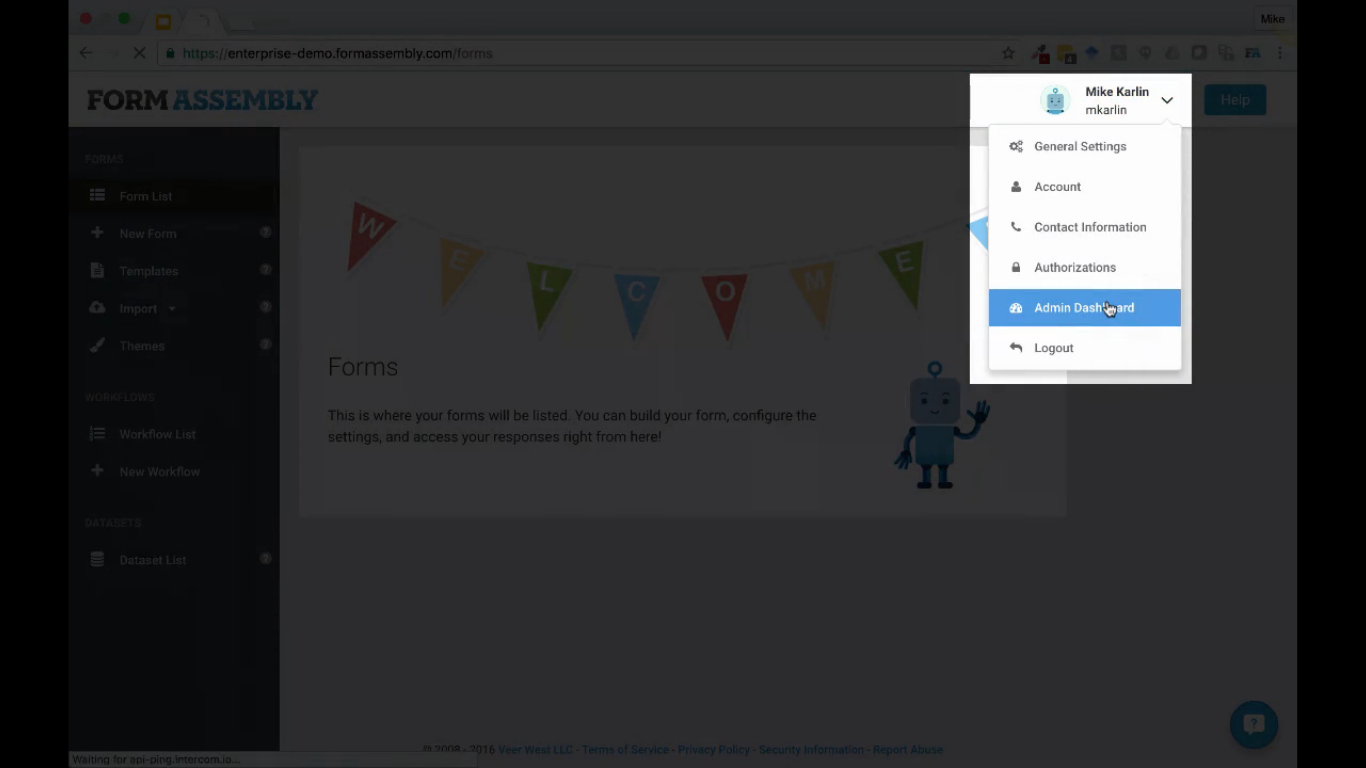Click help badge beside New Form
The height and width of the screenshot is (768, 1366).
point(266,232)
